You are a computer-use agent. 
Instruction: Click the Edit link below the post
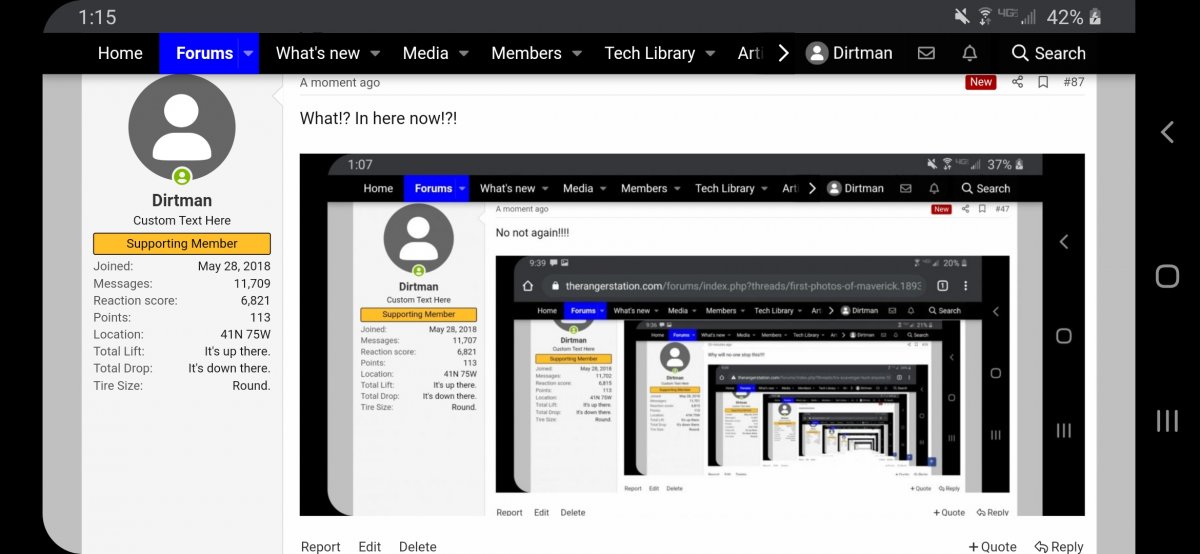370,546
